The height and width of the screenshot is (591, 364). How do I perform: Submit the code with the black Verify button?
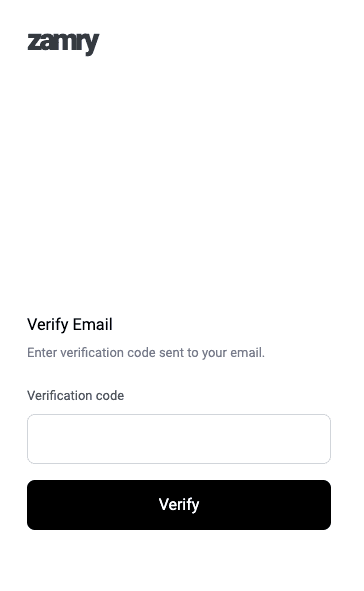click(179, 505)
